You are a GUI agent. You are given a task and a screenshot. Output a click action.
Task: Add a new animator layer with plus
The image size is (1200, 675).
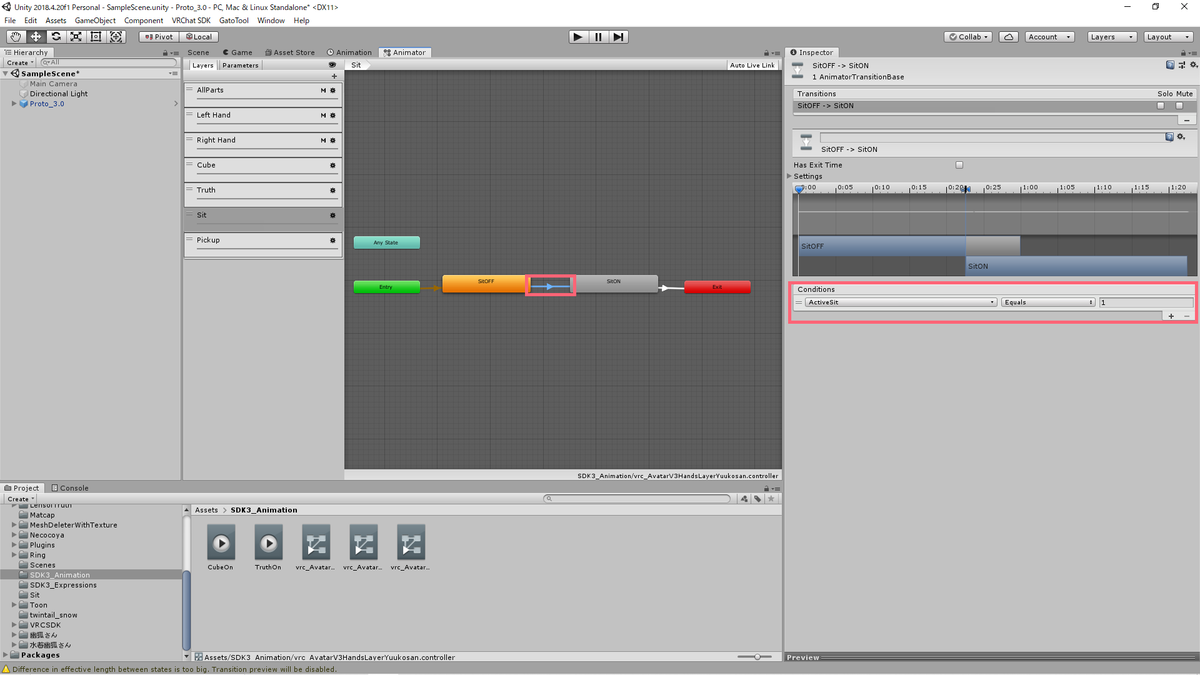[x=334, y=76]
